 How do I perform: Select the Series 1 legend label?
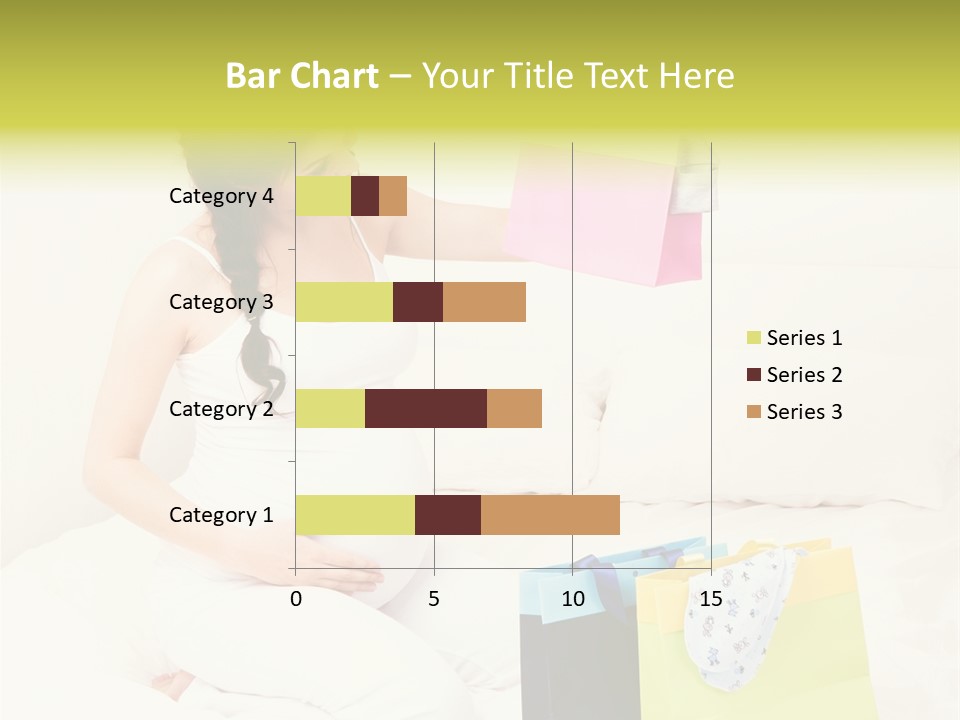pyautogui.click(x=804, y=338)
